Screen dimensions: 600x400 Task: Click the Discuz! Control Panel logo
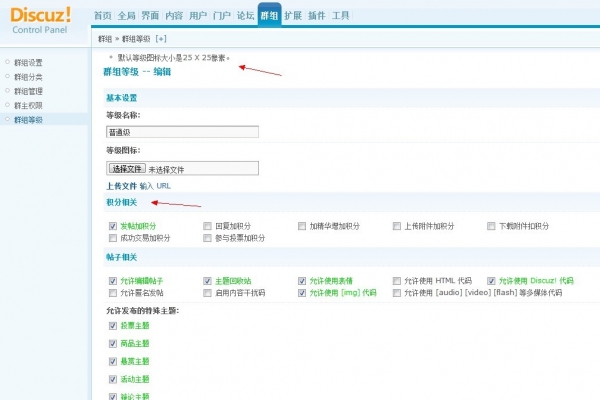pos(42,19)
